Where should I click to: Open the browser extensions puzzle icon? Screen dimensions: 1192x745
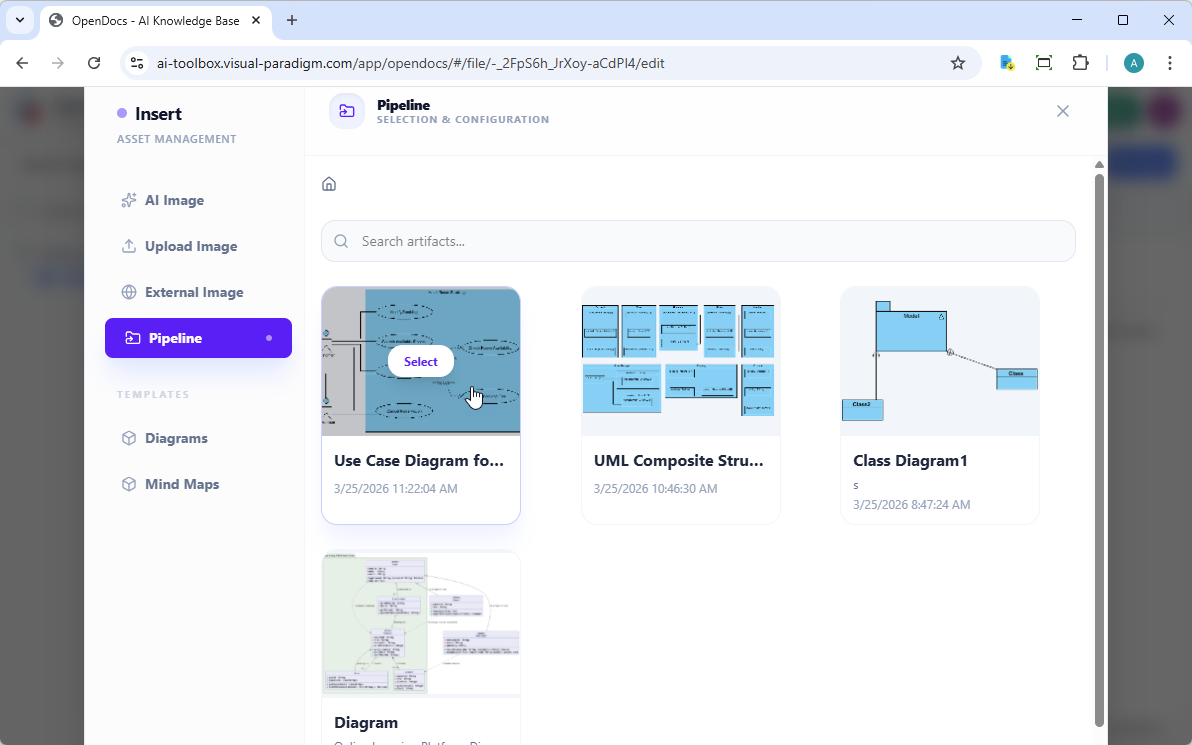(x=1081, y=62)
